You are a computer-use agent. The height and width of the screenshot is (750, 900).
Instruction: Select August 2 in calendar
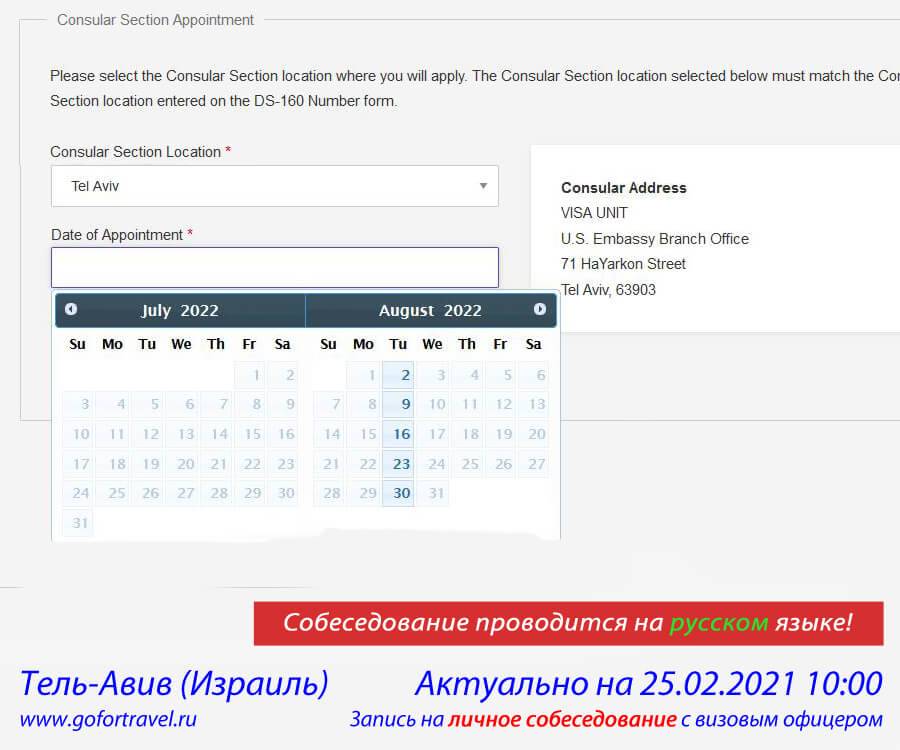coord(398,376)
